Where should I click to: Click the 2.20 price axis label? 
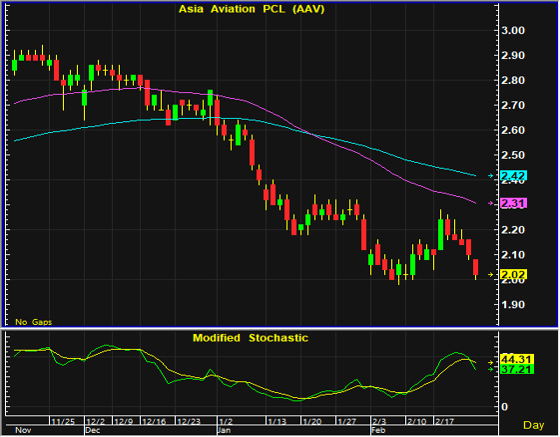[x=513, y=230]
